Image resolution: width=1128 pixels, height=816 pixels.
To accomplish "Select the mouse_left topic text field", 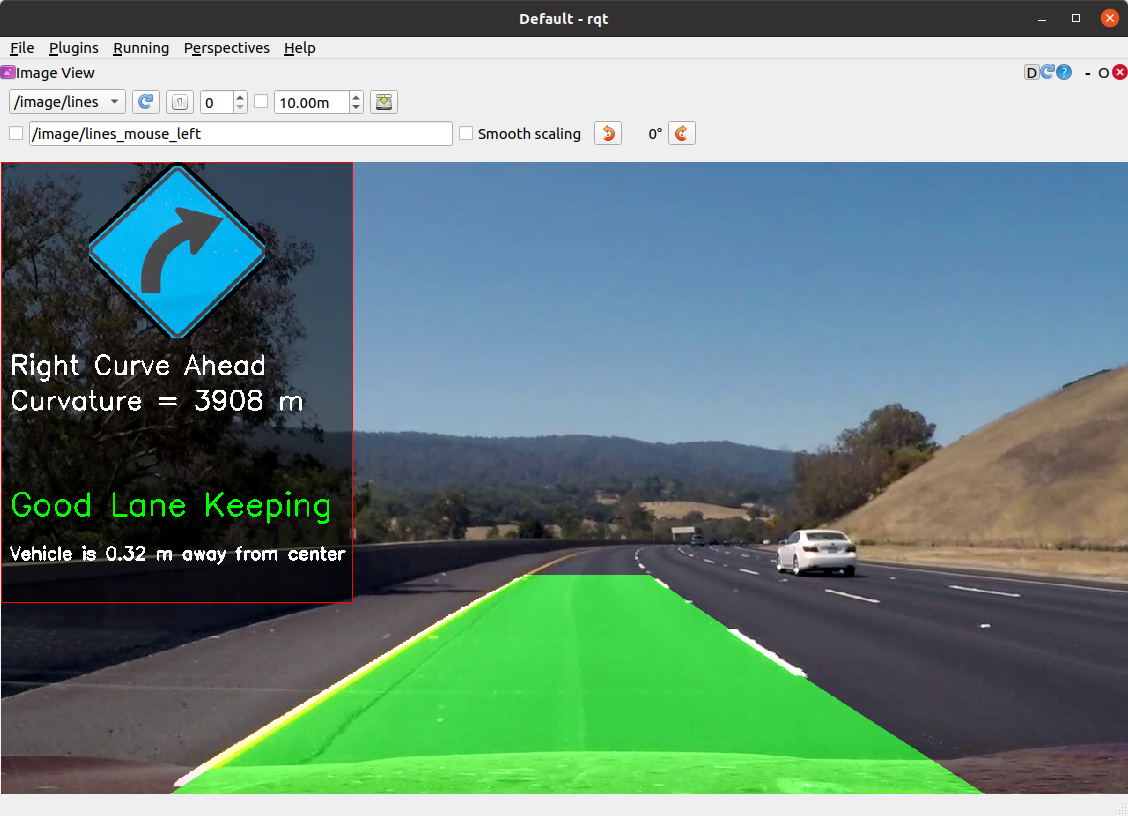I will click(240, 132).
